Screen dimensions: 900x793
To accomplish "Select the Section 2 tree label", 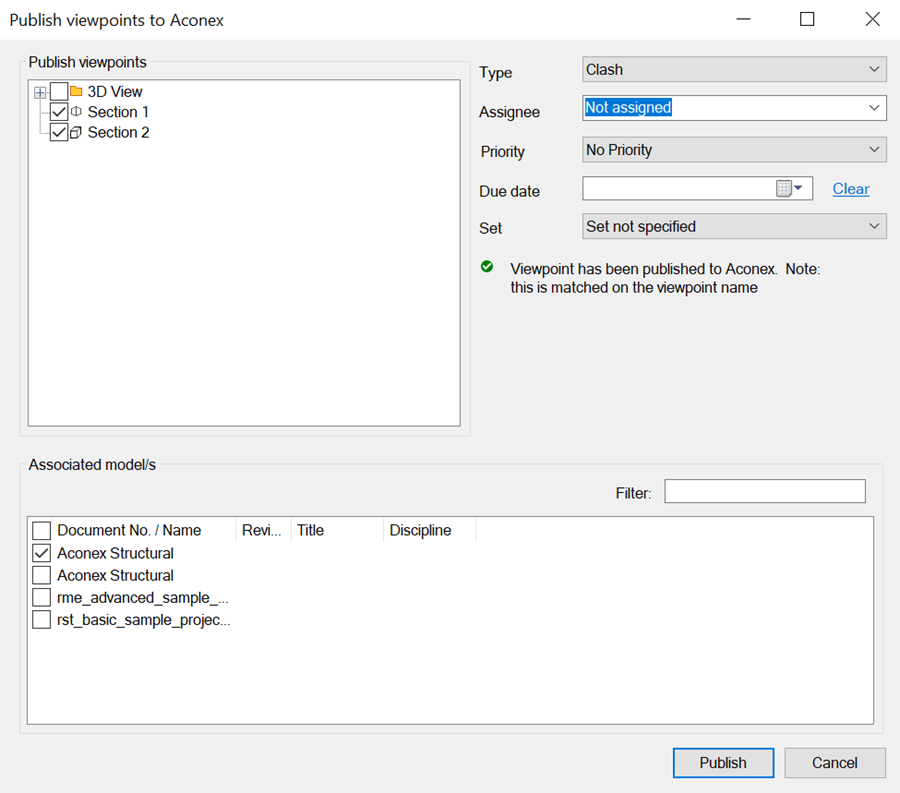I will [118, 133].
